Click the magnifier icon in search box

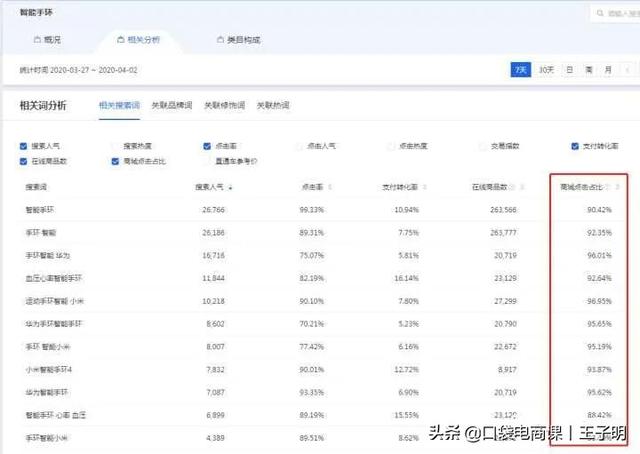pos(600,13)
